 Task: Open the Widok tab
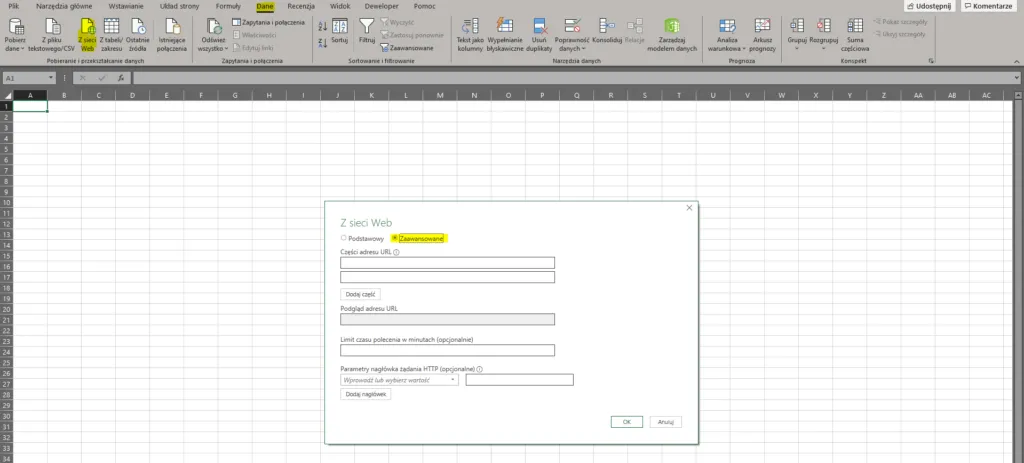(x=340, y=6)
